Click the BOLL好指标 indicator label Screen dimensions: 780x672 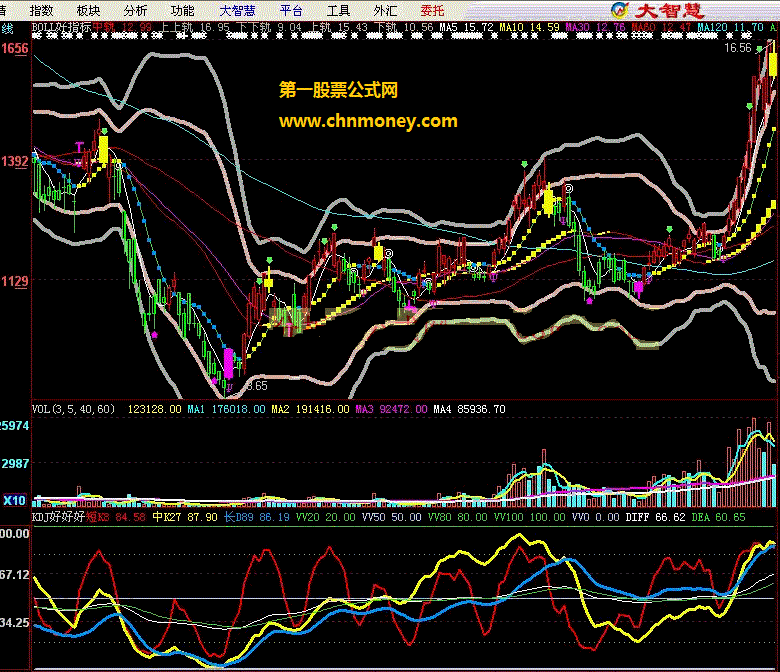pos(62,27)
